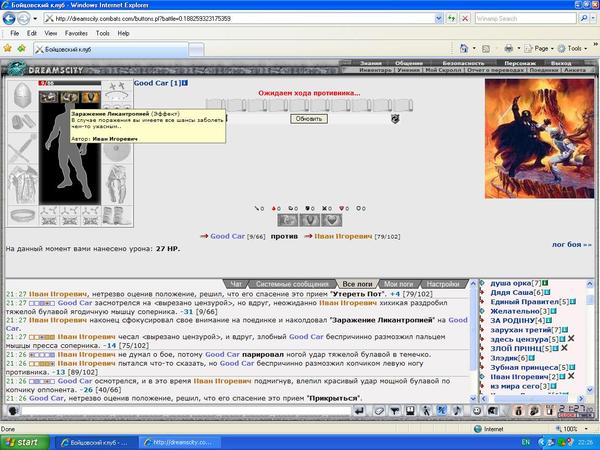Open the Безопасность game menu
Screen dimensions: 600x450
tap(463, 63)
